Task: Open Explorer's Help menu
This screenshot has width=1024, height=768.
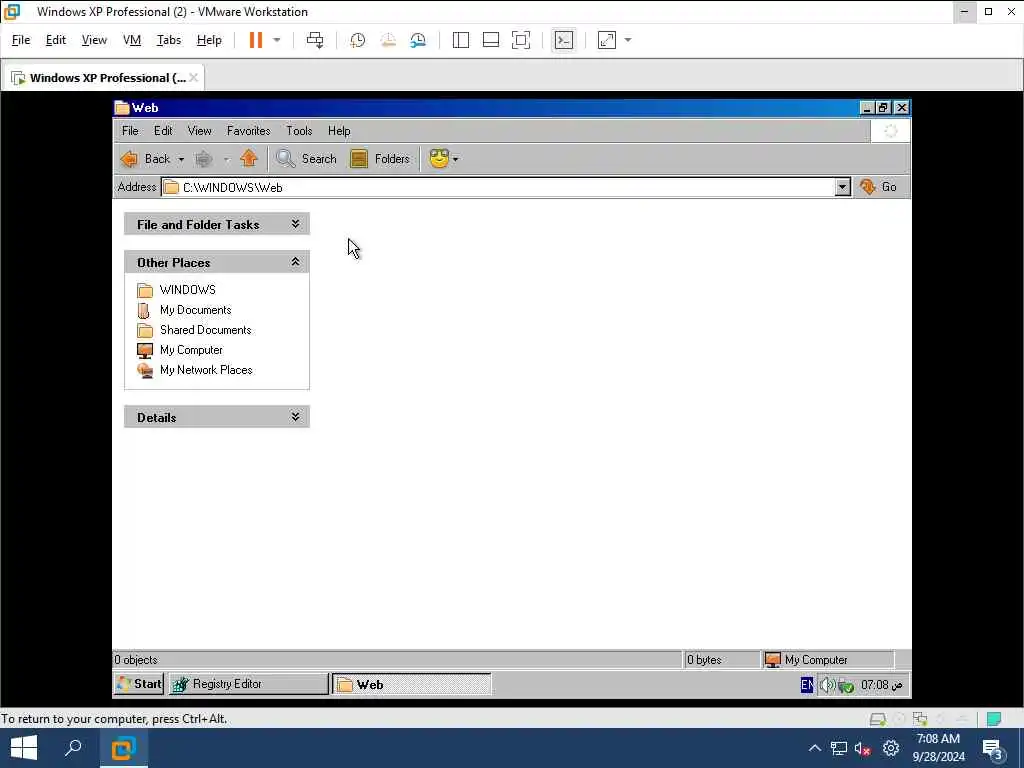Action: 339,131
